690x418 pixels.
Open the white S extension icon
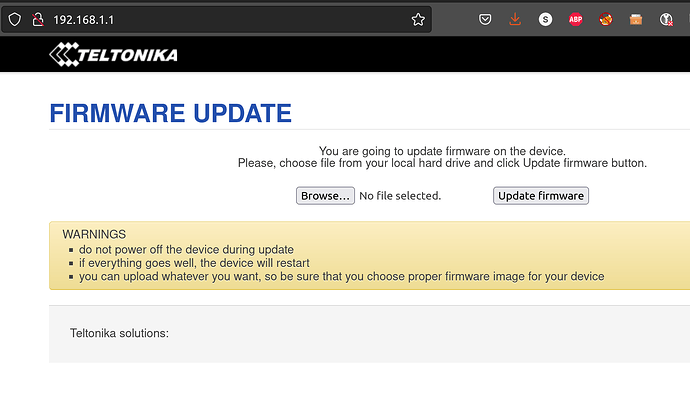pos(545,19)
